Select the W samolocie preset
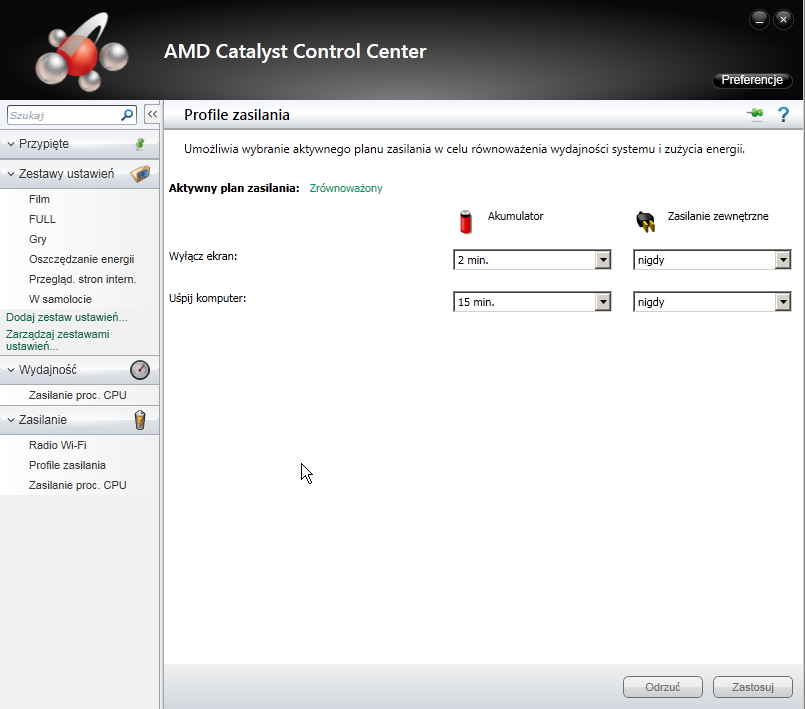Screen dimensions: 805x709 pos(60,299)
